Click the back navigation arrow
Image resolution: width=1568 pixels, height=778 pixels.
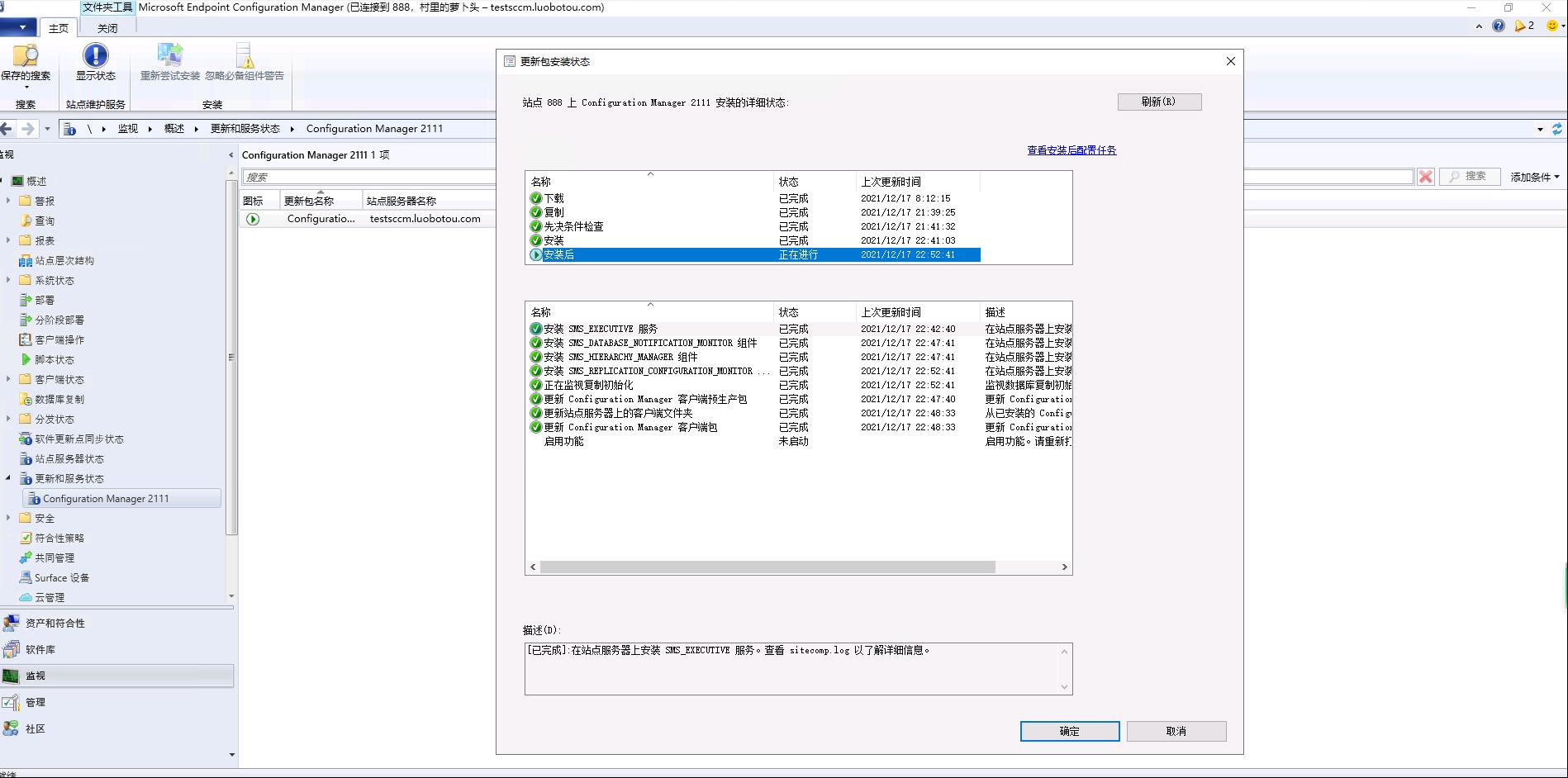point(7,129)
